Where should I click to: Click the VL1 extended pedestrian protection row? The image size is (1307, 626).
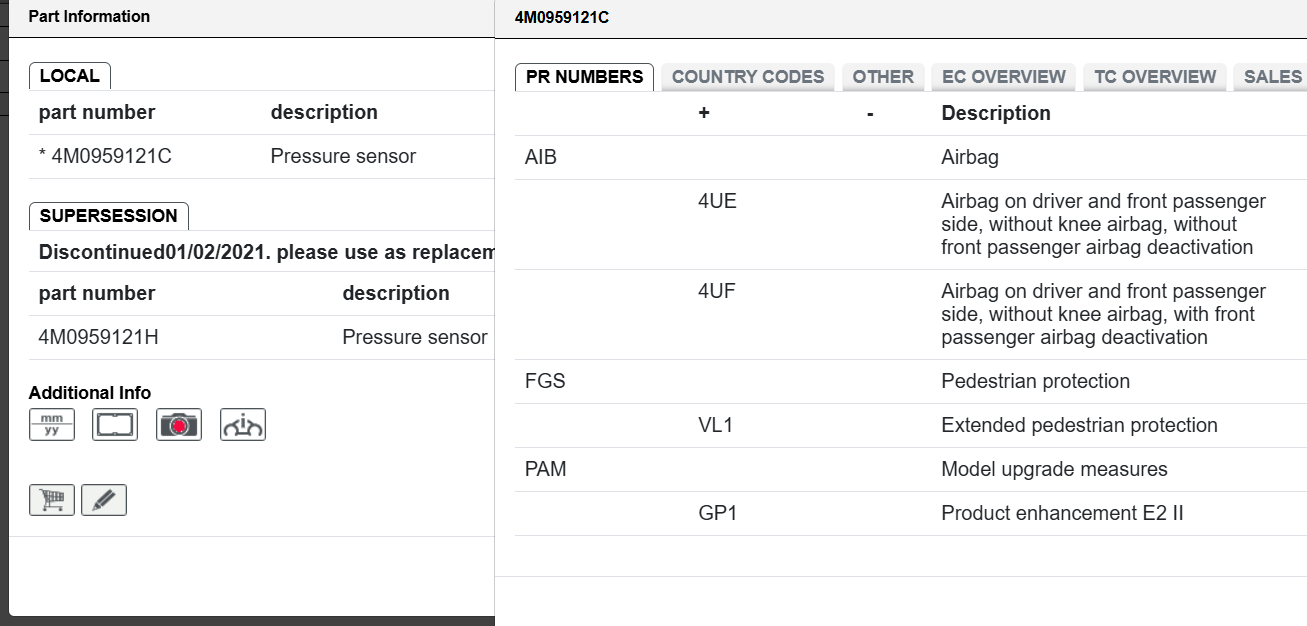(911, 425)
